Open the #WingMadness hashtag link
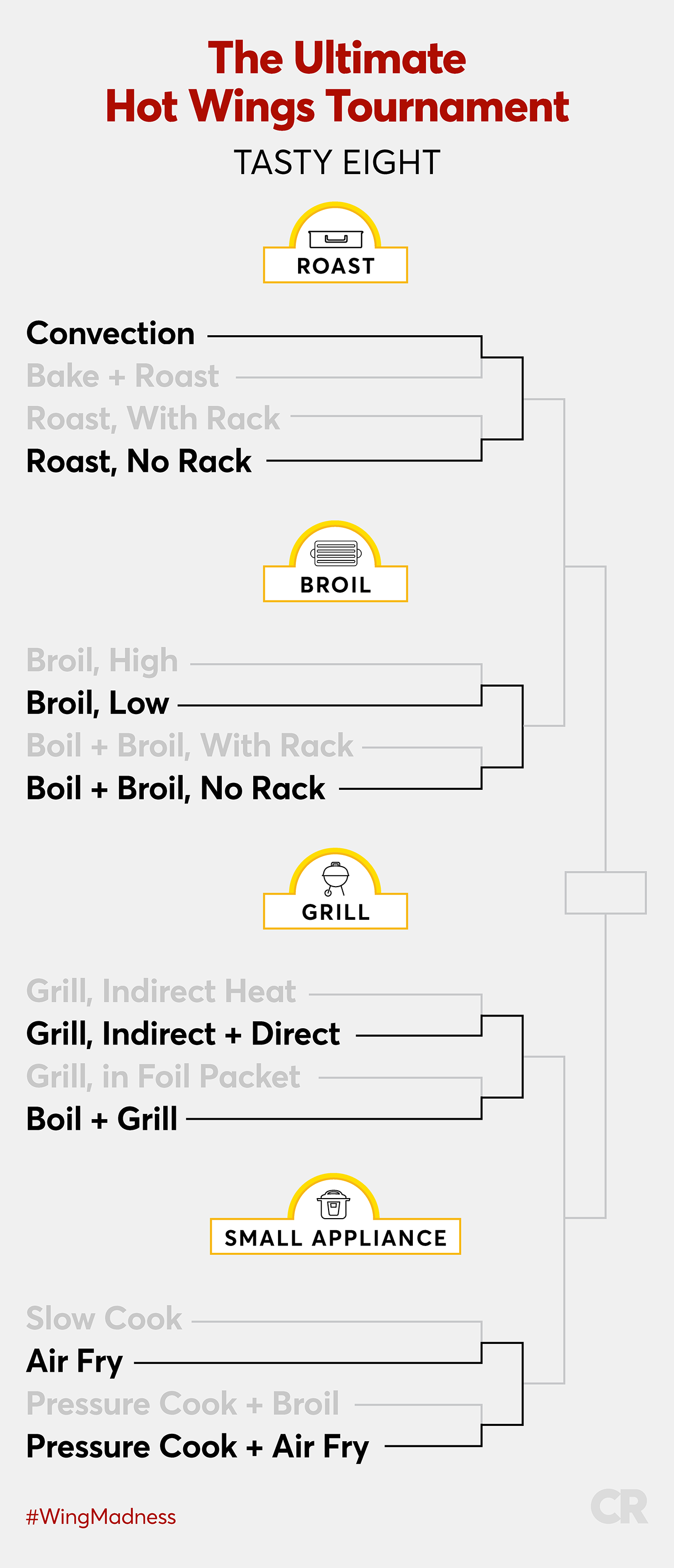 pyautogui.click(x=101, y=1516)
